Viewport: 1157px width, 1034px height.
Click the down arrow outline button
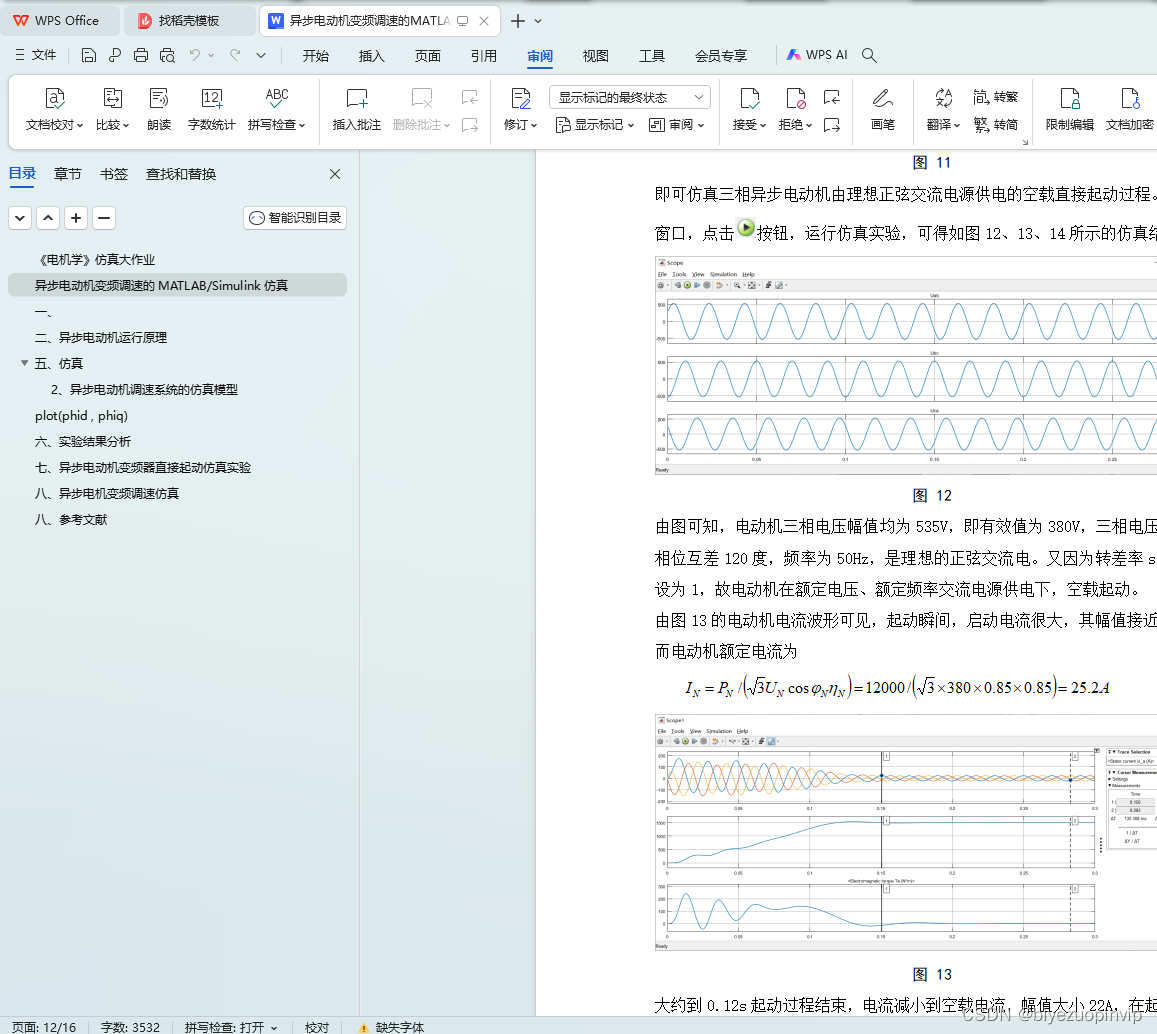click(20, 218)
